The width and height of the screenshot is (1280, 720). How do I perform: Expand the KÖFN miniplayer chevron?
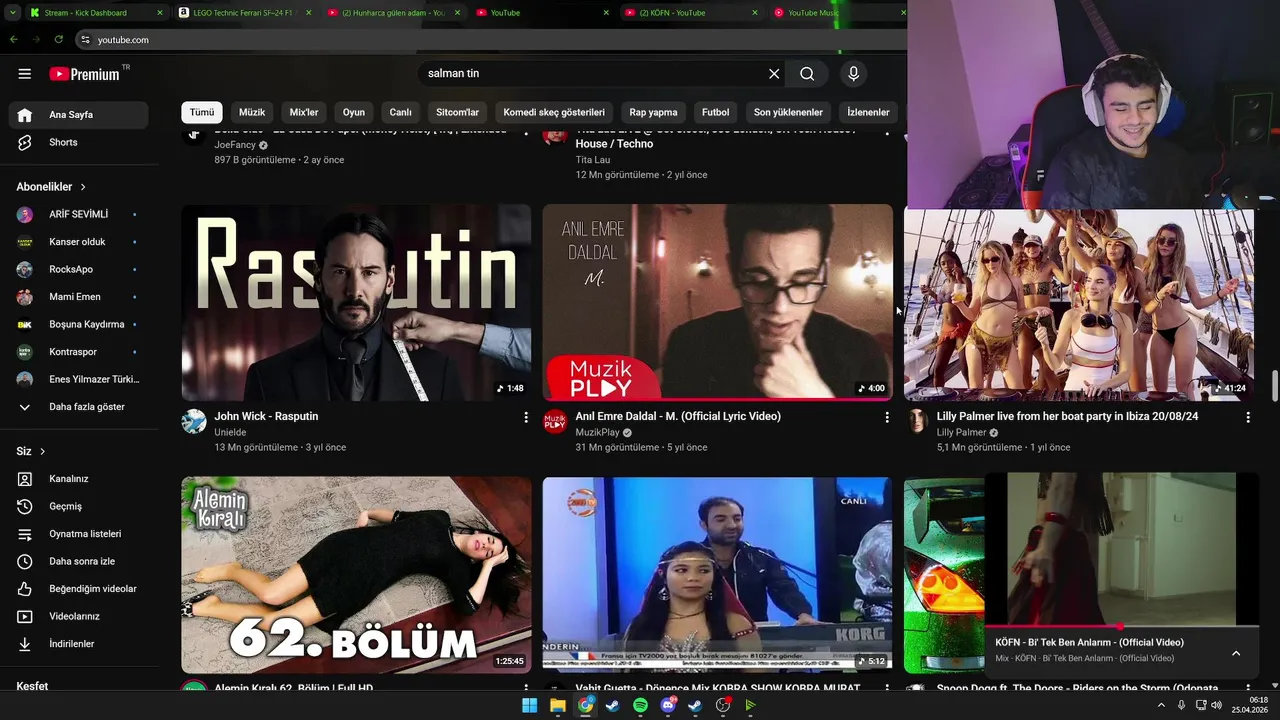1236,653
